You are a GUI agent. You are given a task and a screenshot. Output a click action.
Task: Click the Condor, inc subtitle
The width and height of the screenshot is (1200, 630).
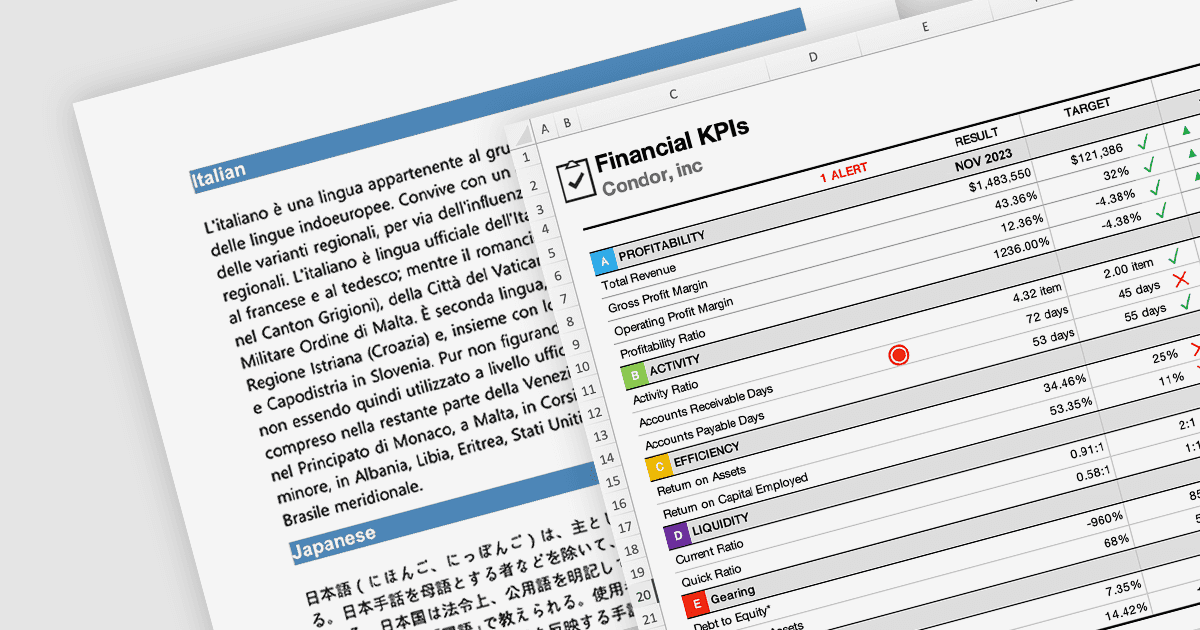coord(652,178)
